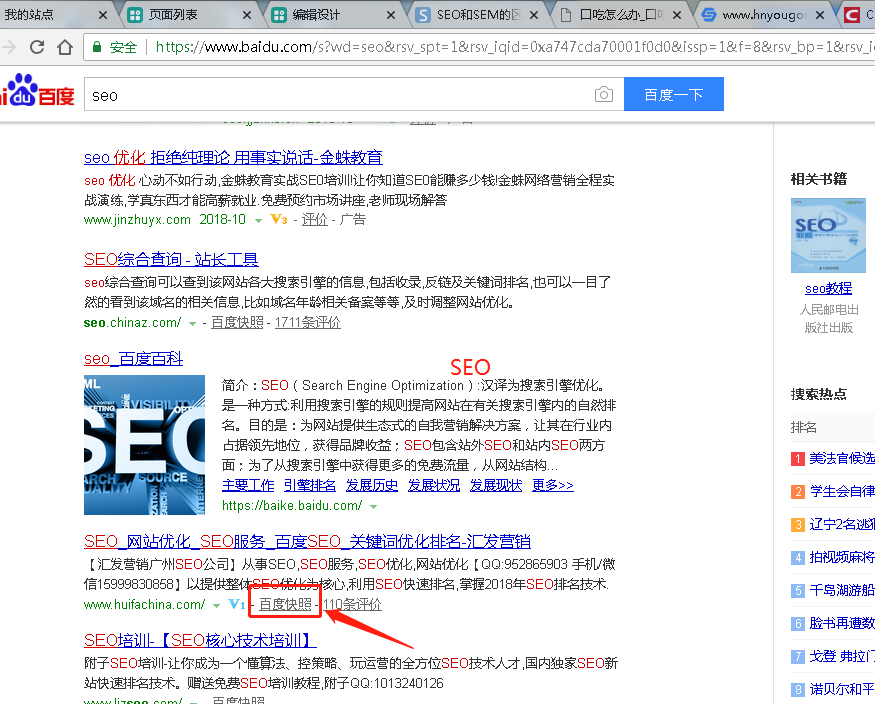Open hot search item 6 脸书再遭数
875x704 pixels.
(x=842, y=623)
